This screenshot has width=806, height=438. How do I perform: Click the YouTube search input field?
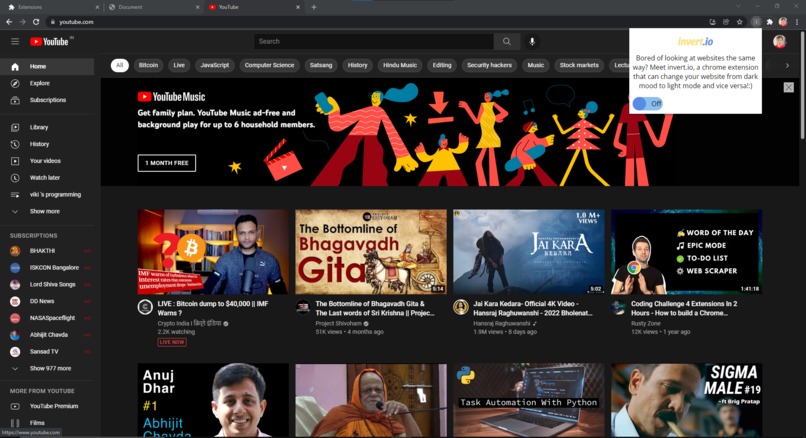point(374,41)
